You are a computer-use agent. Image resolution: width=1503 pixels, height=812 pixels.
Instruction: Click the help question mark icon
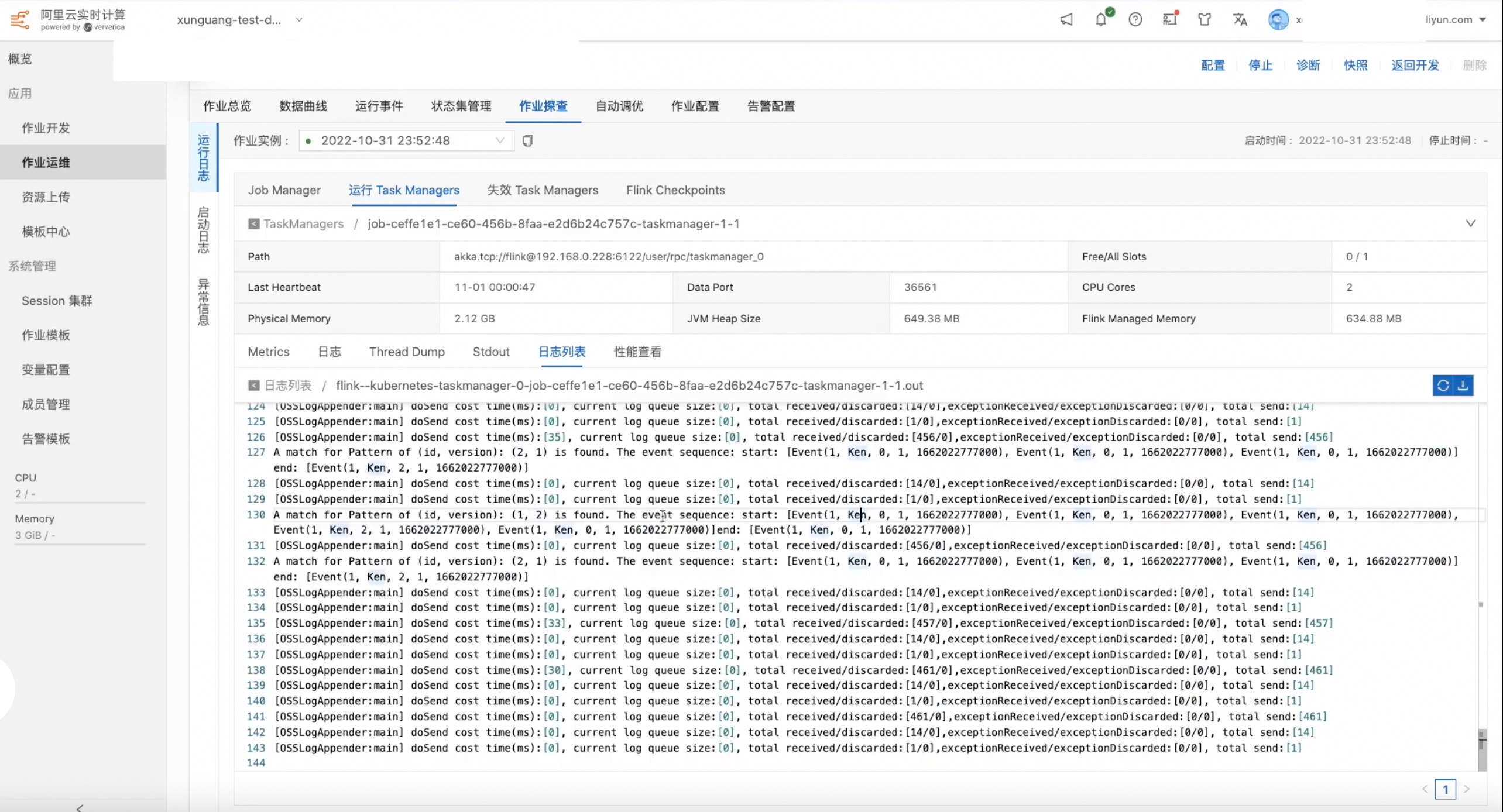tap(1135, 20)
